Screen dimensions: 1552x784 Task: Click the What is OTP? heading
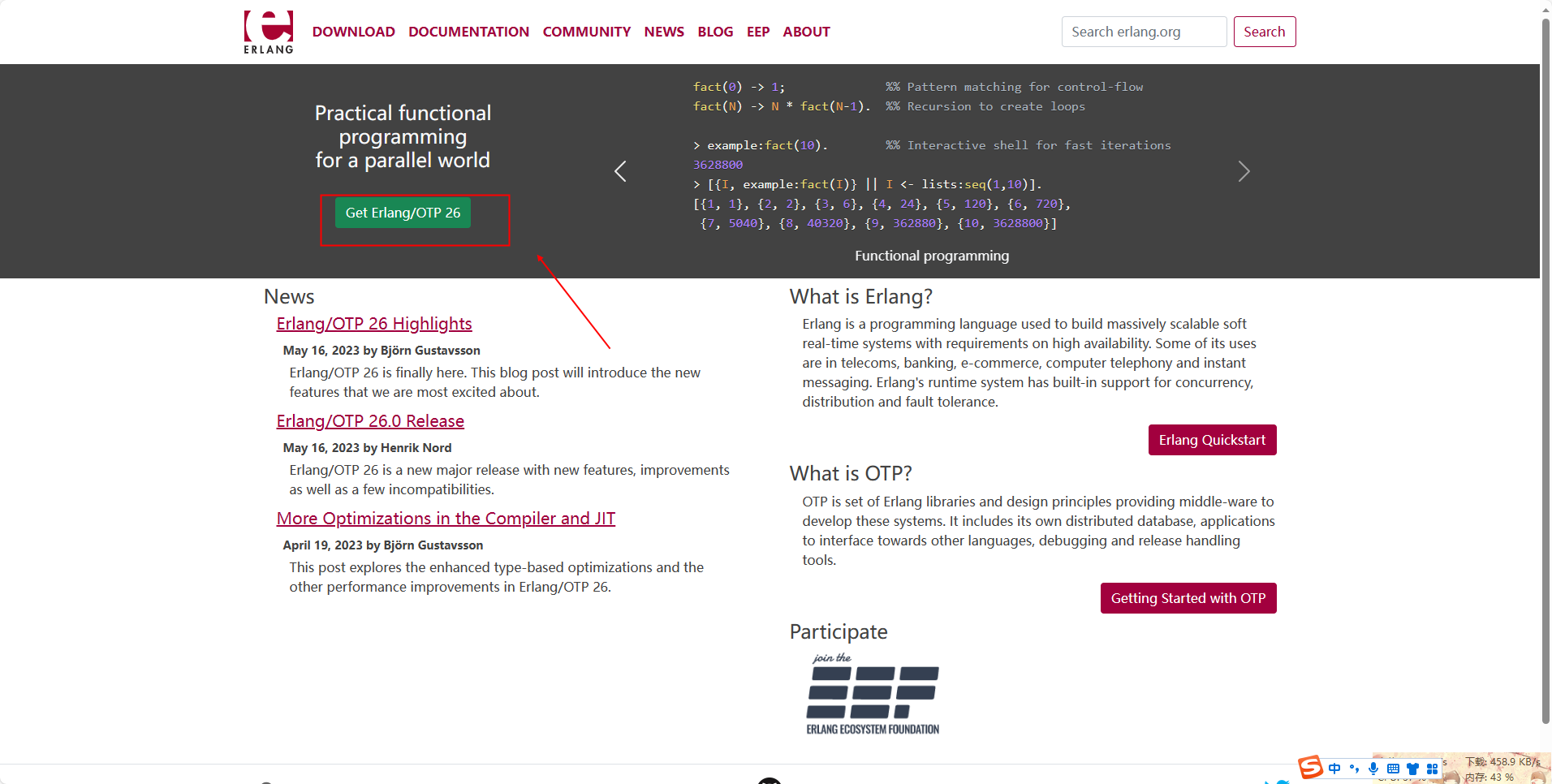(851, 473)
